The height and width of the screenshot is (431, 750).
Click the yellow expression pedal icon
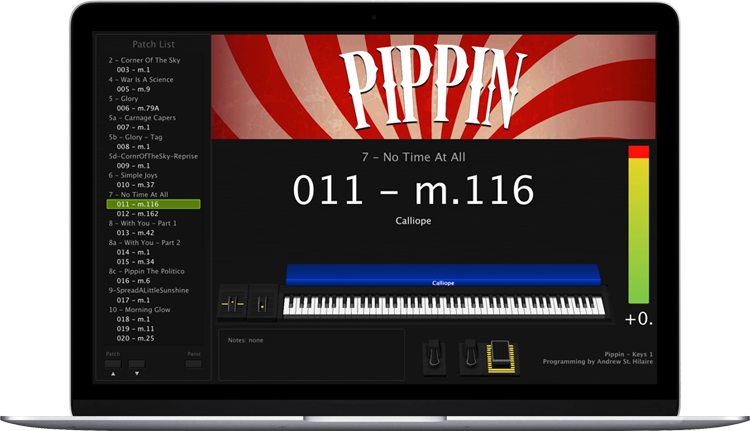click(x=501, y=357)
